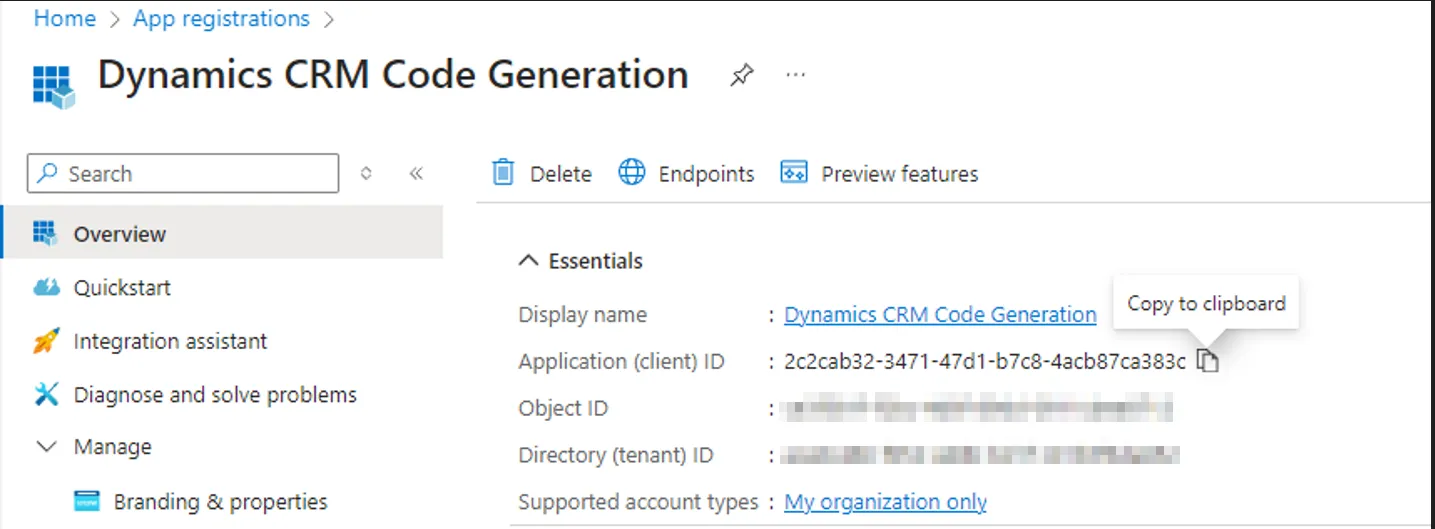The image size is (1435, 529).
Task: Click the expand/collapse sort arrows near Search
Action: click(x=366, y=173)
